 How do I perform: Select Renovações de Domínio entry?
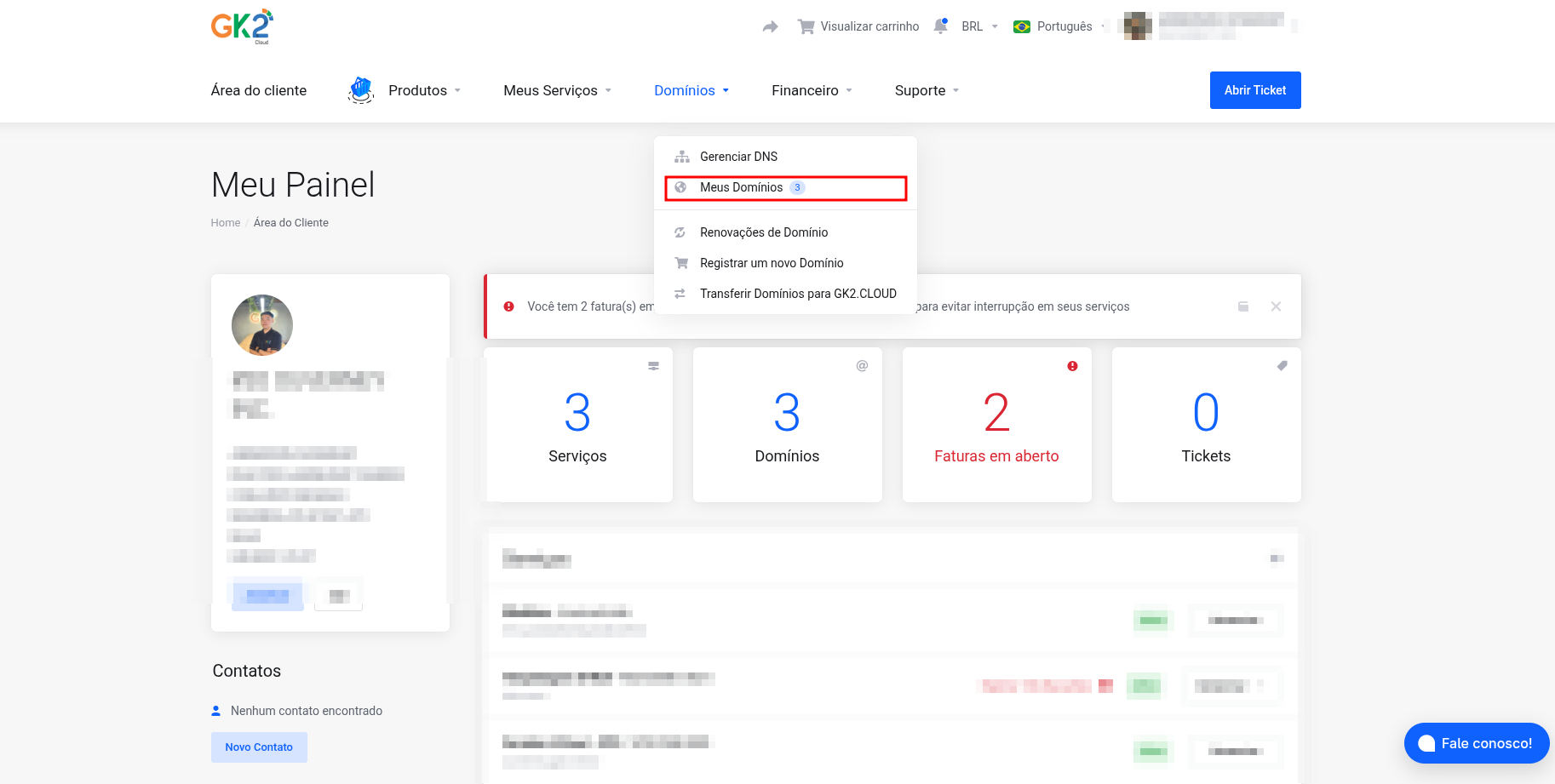point(785,232)
